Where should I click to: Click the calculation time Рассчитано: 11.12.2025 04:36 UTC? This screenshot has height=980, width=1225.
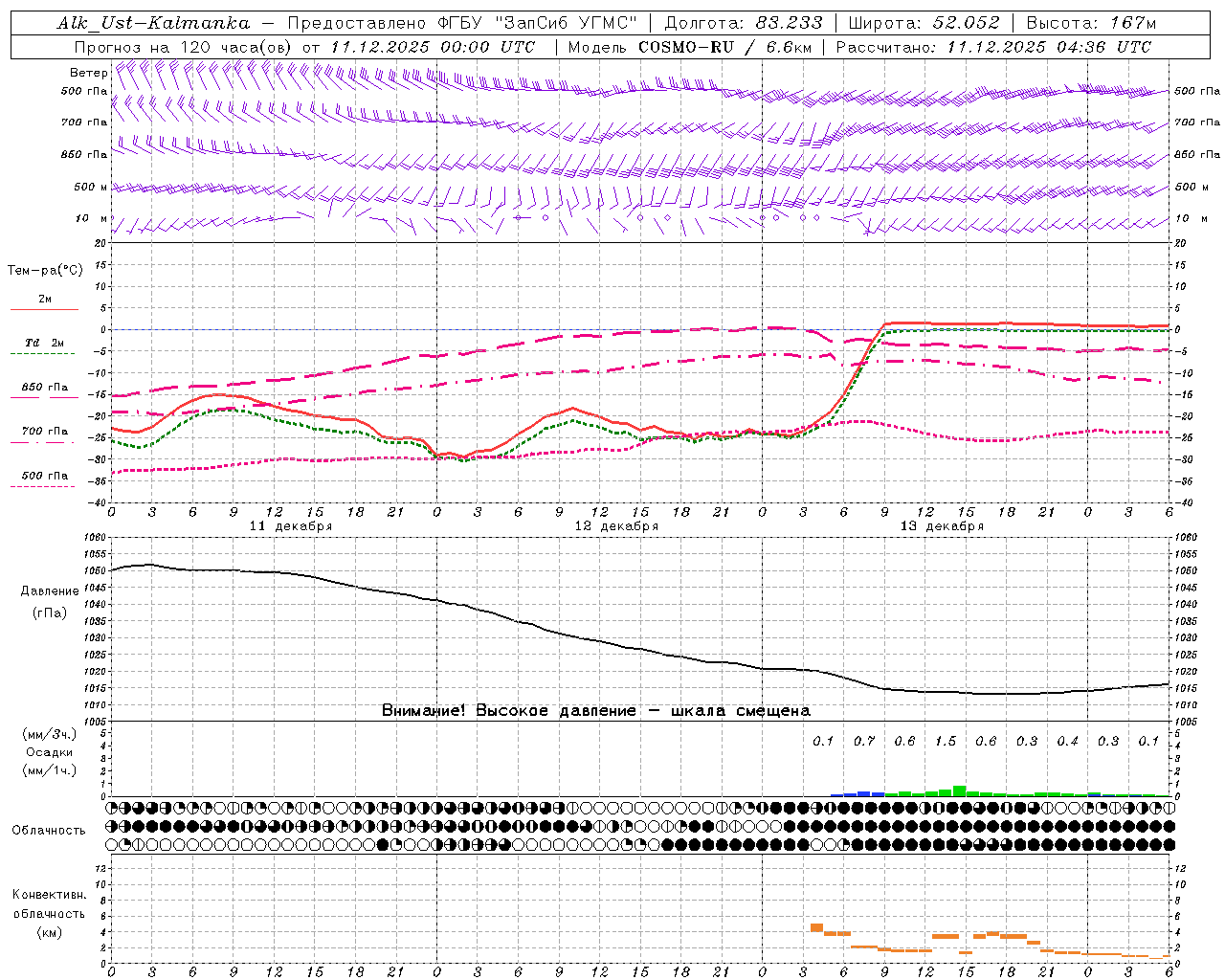[x=993, y=47]
